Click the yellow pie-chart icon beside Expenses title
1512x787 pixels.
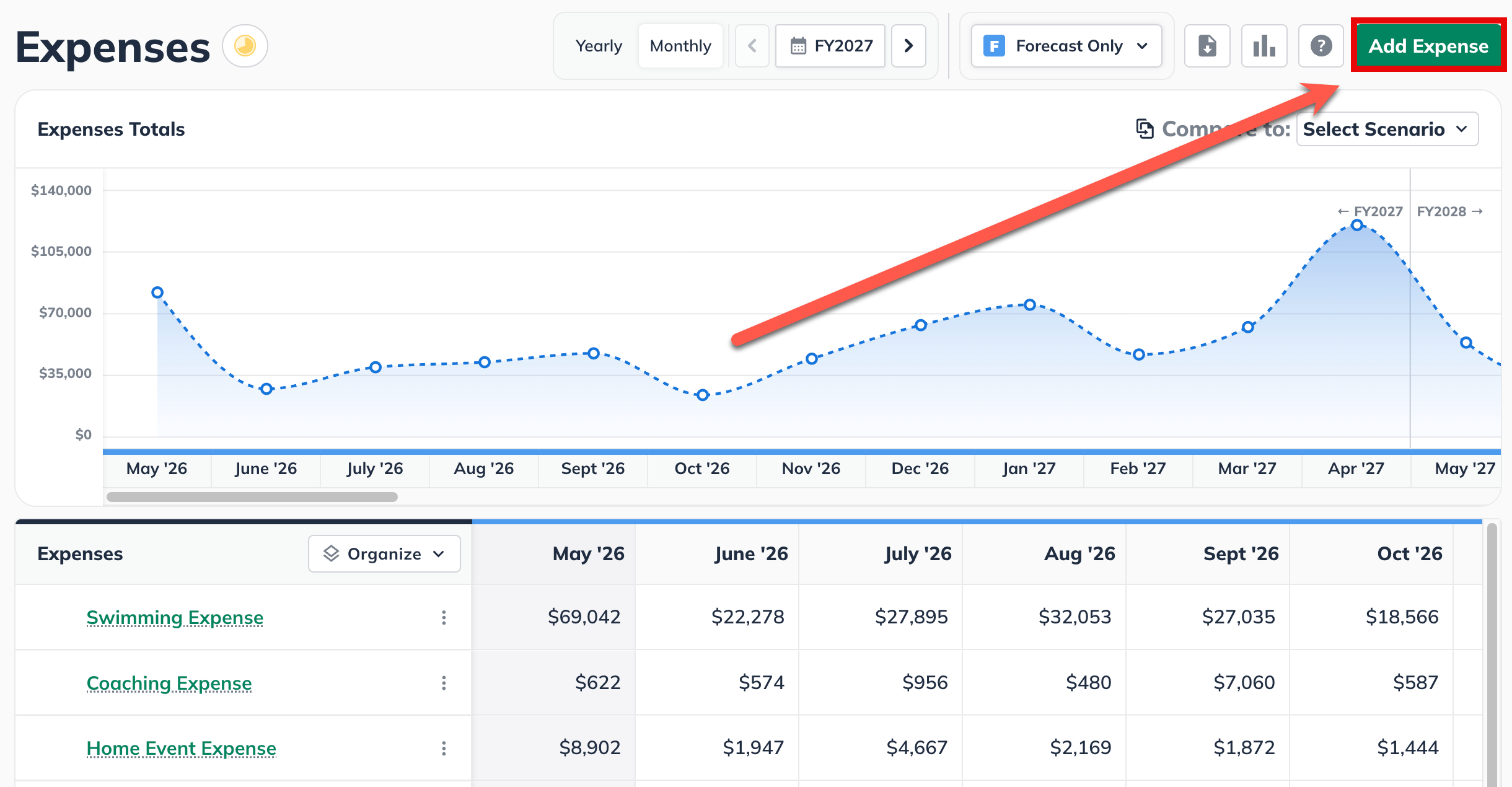(x=245, y=46)
